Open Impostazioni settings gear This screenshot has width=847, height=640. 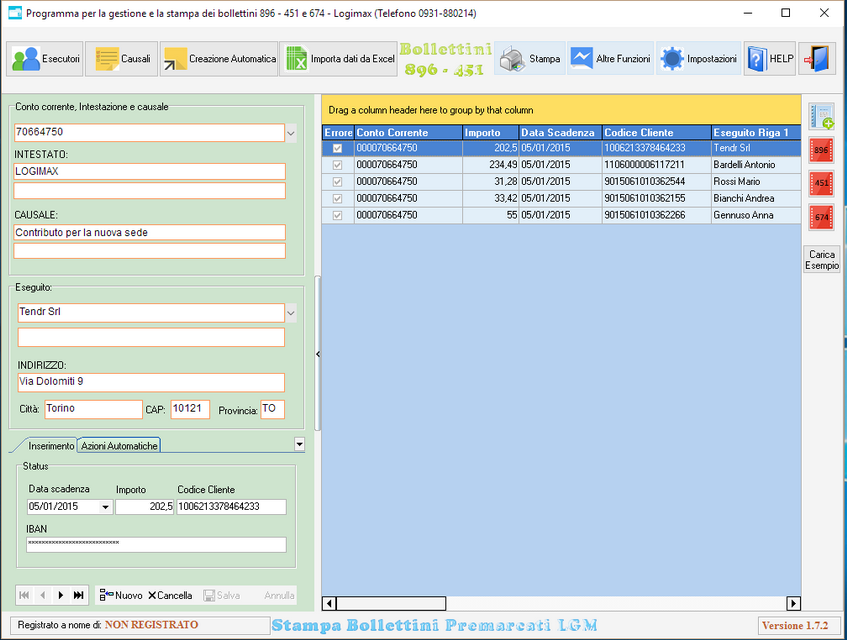[699, 59]
